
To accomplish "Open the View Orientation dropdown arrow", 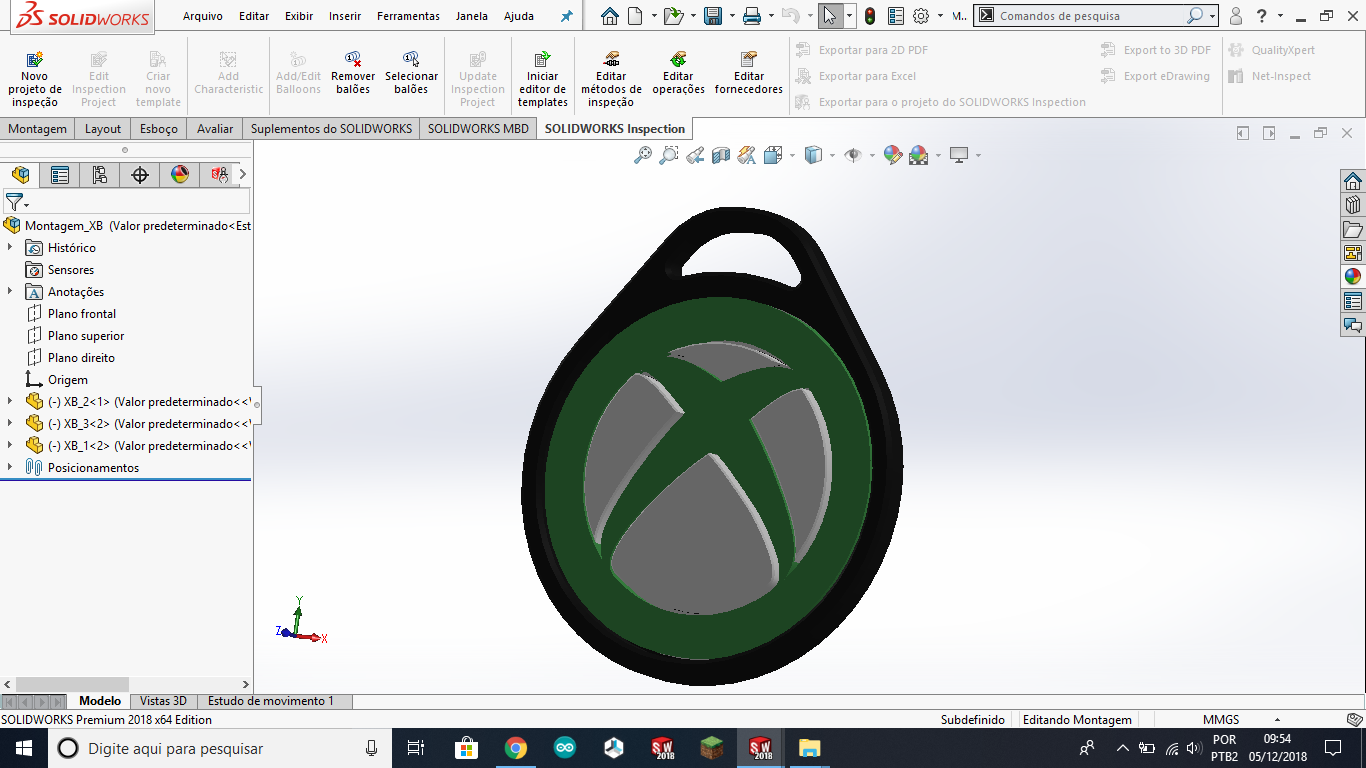I will pyautogui.click(x=792, y=155).
